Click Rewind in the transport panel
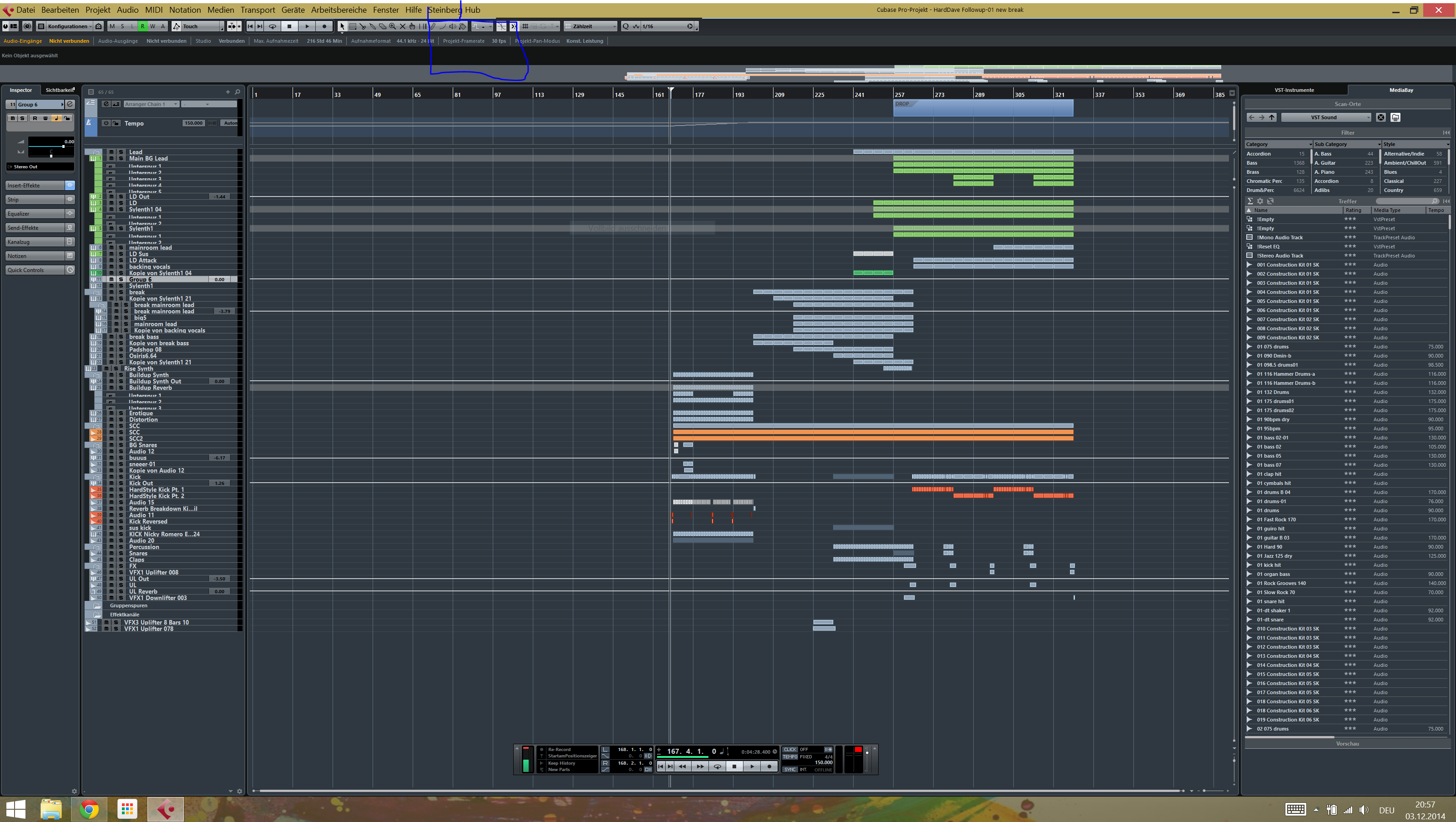1456x822 pixels. pyautogui.click(x=682, y=767)
